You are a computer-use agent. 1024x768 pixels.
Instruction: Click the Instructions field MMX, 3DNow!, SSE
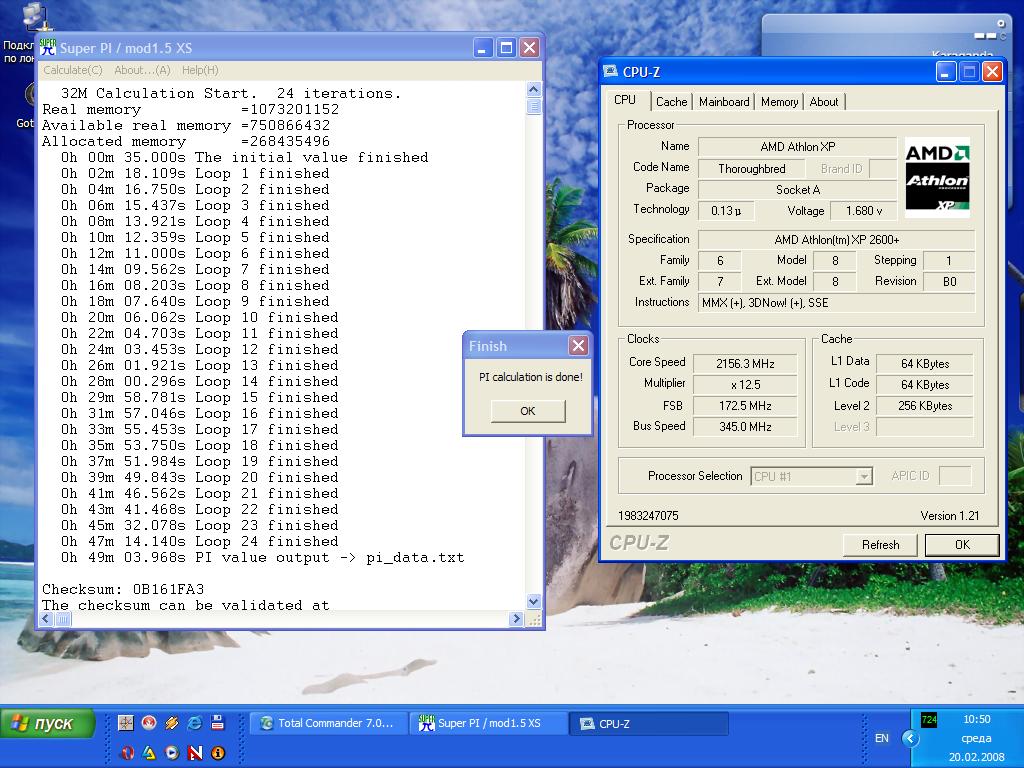837,302
